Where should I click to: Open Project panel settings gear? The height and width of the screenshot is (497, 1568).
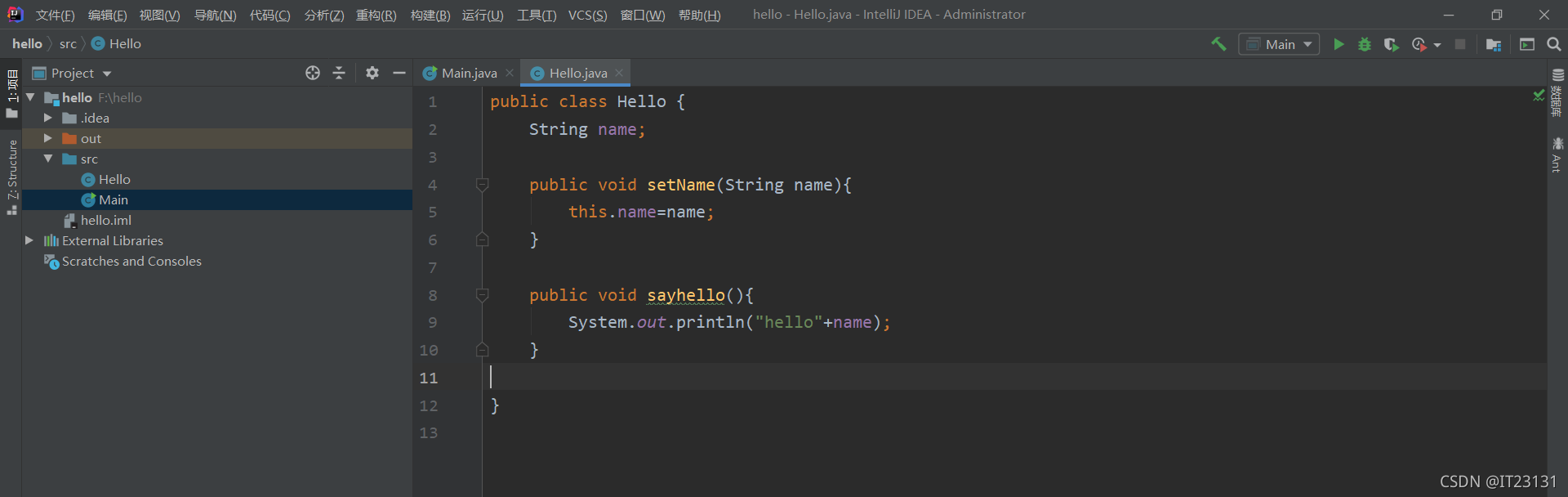point(372,73)
